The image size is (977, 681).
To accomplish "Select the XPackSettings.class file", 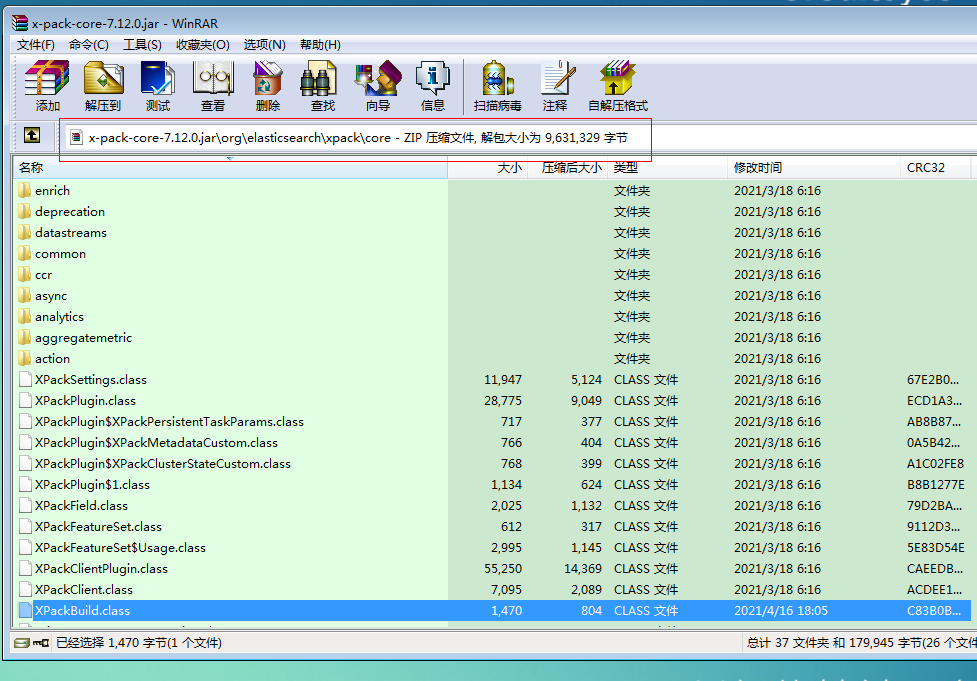I will [x=90, y=379].
